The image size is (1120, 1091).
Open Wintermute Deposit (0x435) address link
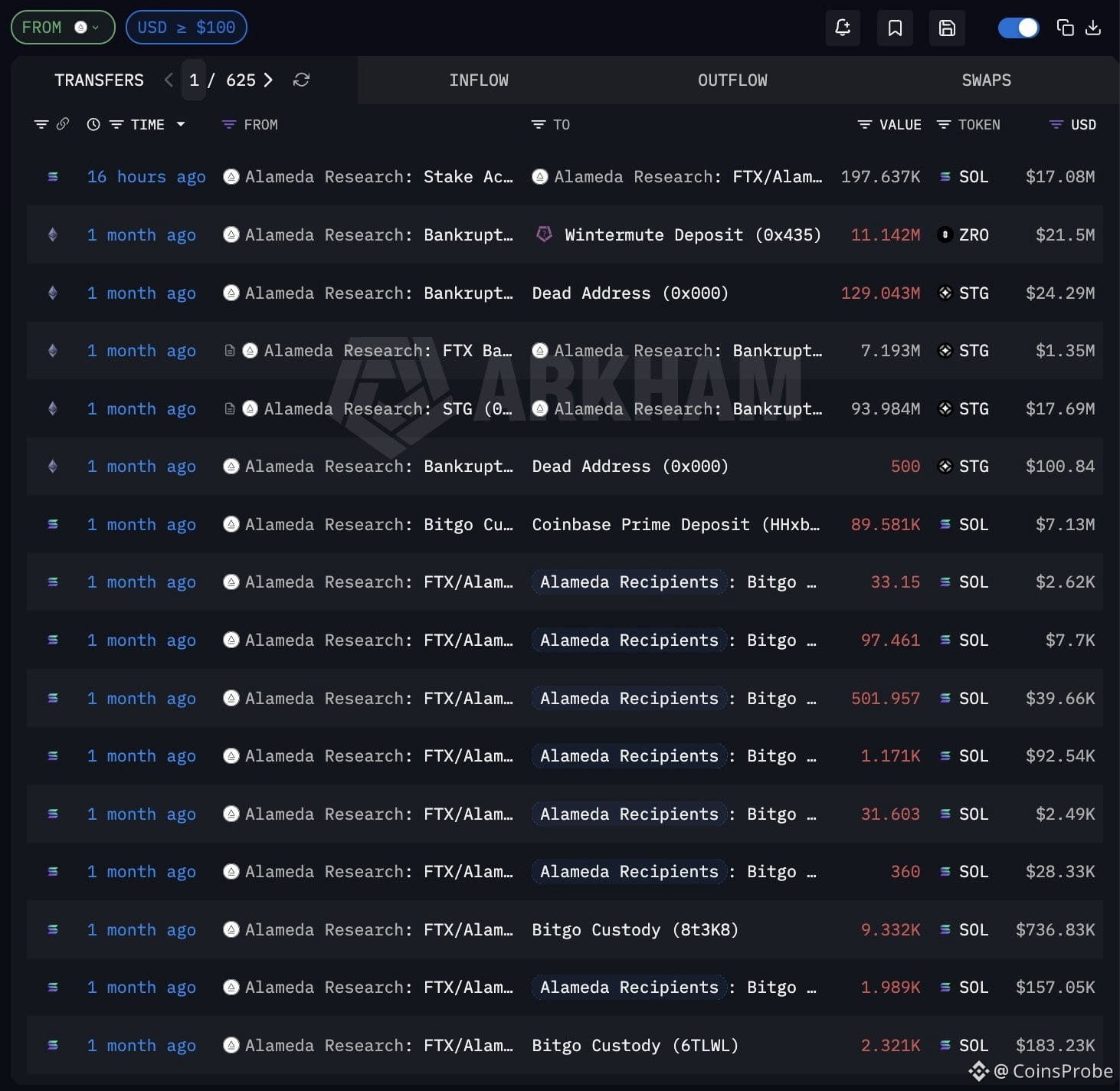coord(693,234)
